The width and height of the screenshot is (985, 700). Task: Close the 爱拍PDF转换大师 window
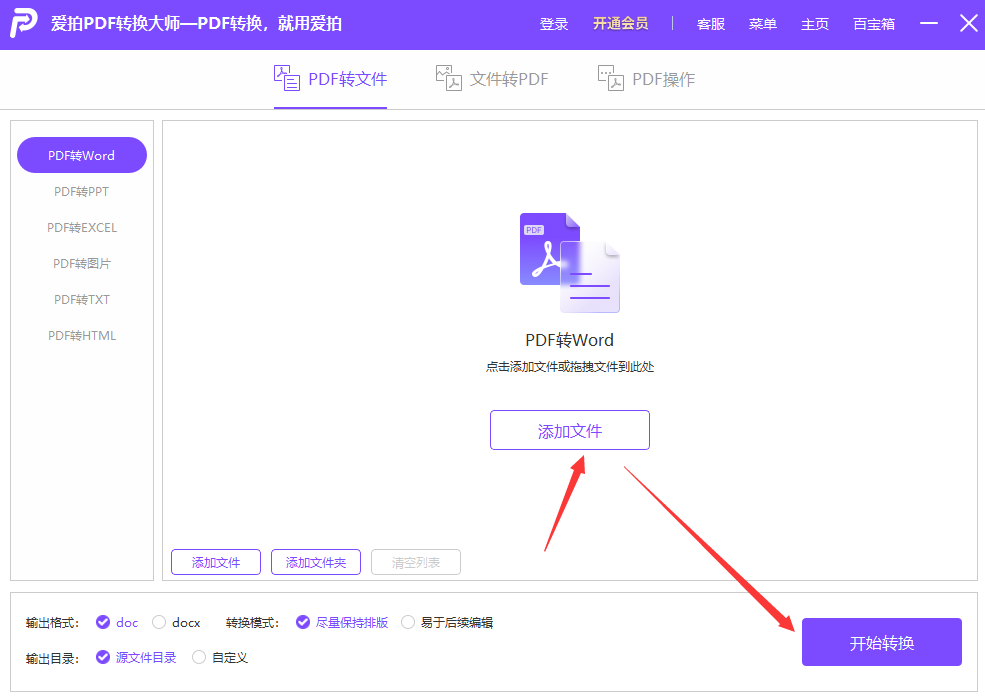(969, 23)
